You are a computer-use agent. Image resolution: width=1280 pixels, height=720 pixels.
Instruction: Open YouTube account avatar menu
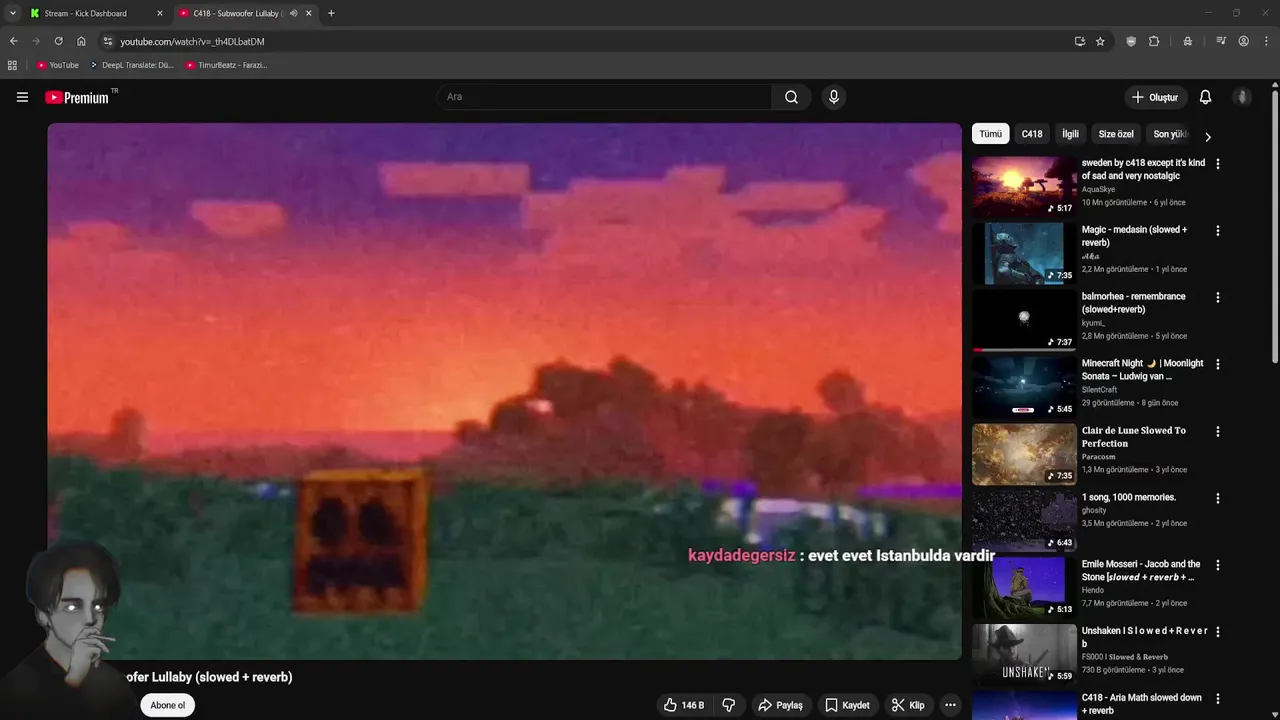1242,97
